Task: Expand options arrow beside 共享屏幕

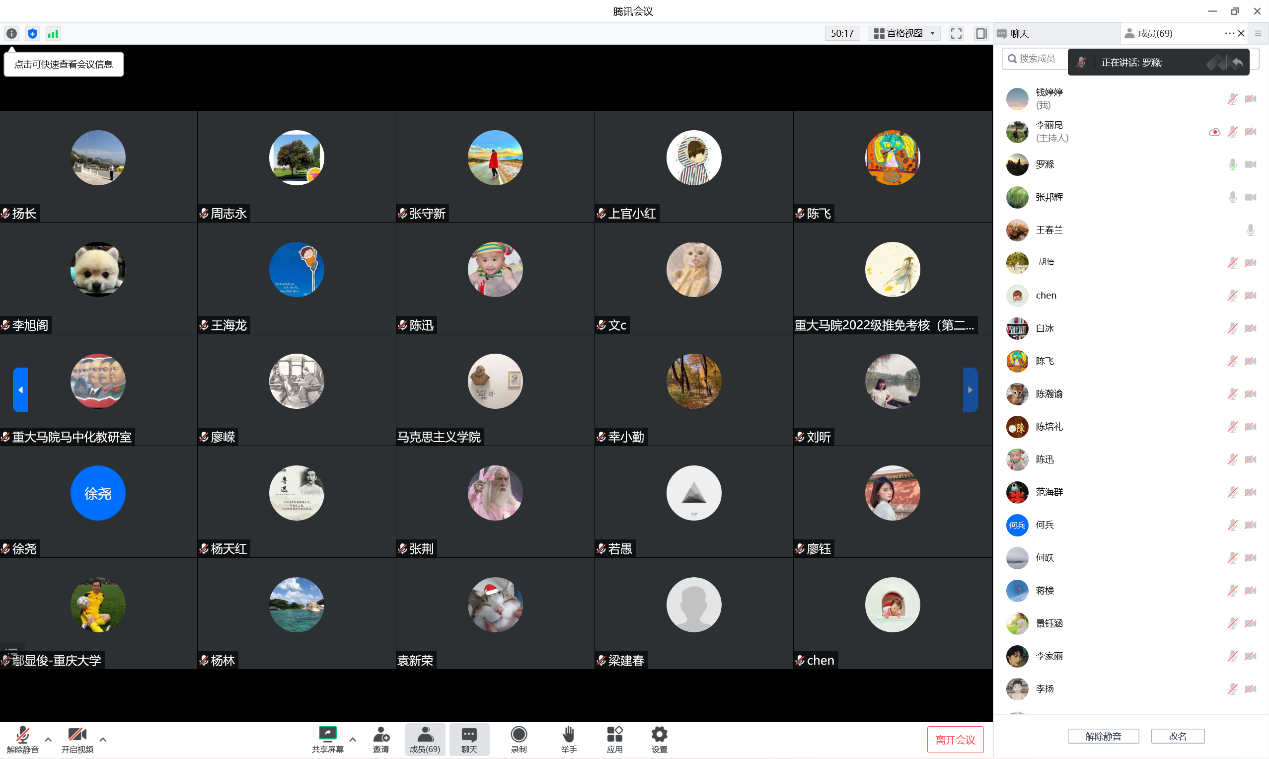Action: [x=352, y=739]
